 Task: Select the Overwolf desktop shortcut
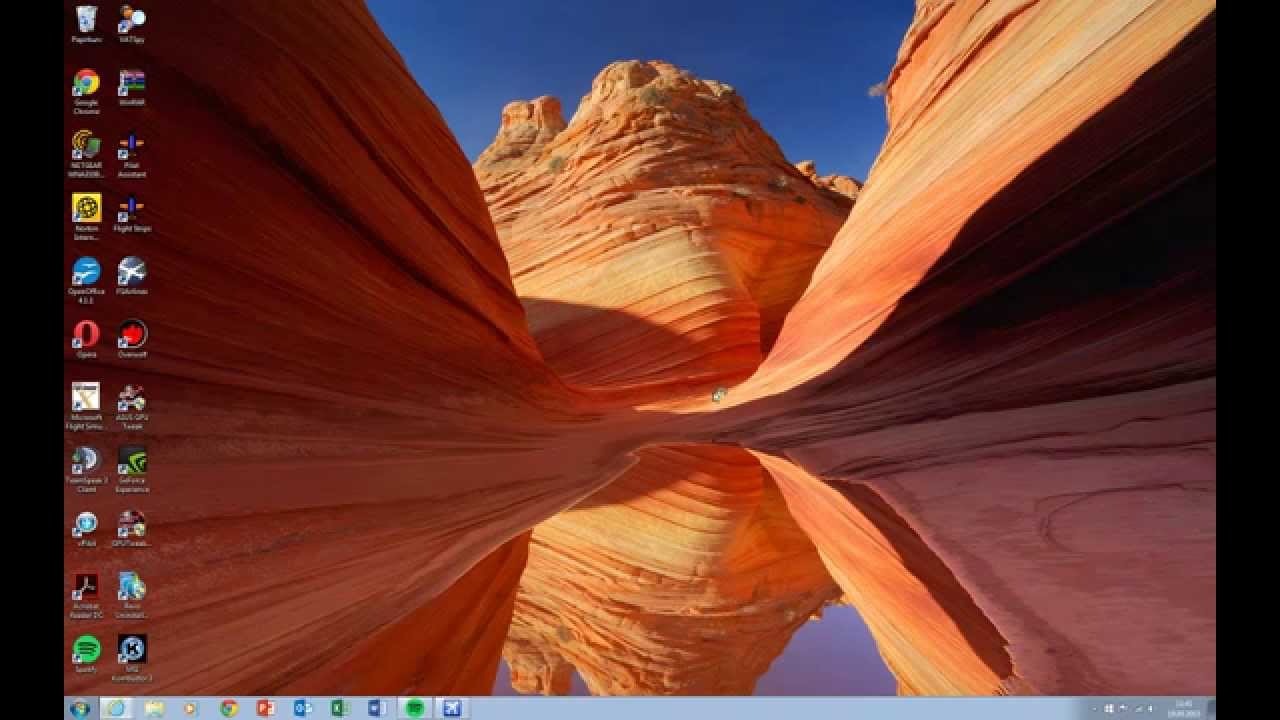pos(131,339)
